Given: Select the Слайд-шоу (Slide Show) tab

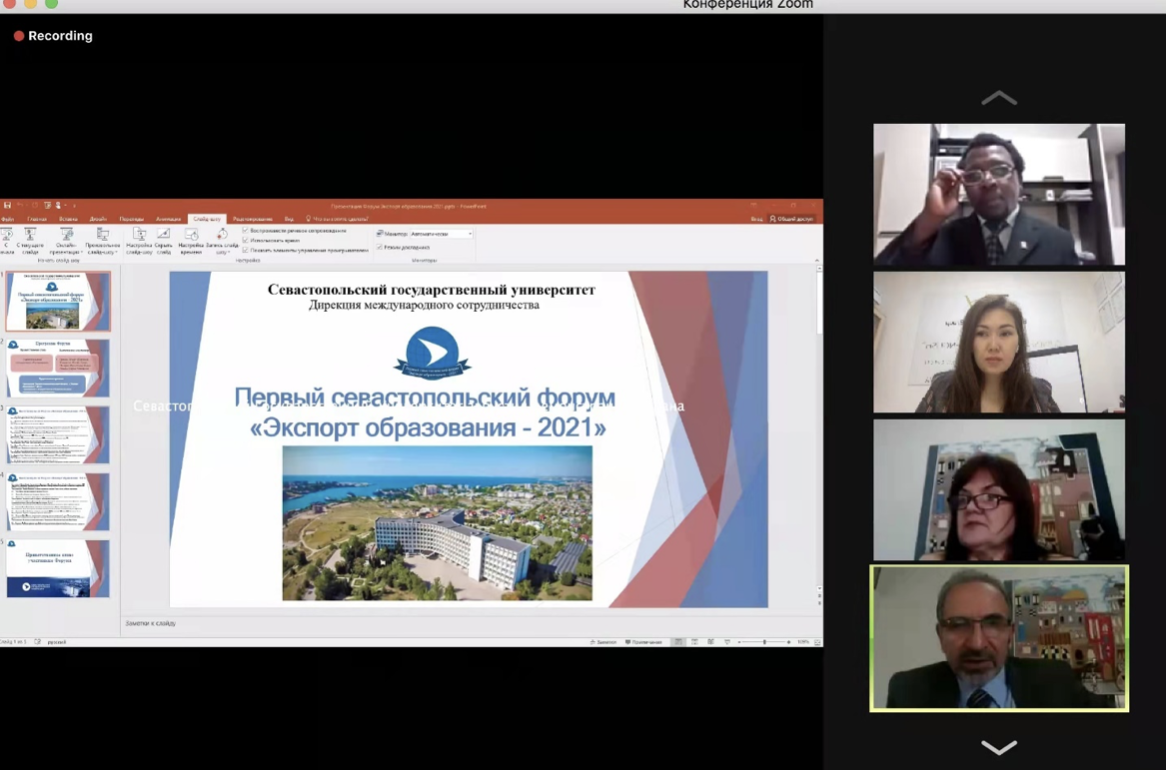Looking at the screenshot, I should [x=207, y=219].
